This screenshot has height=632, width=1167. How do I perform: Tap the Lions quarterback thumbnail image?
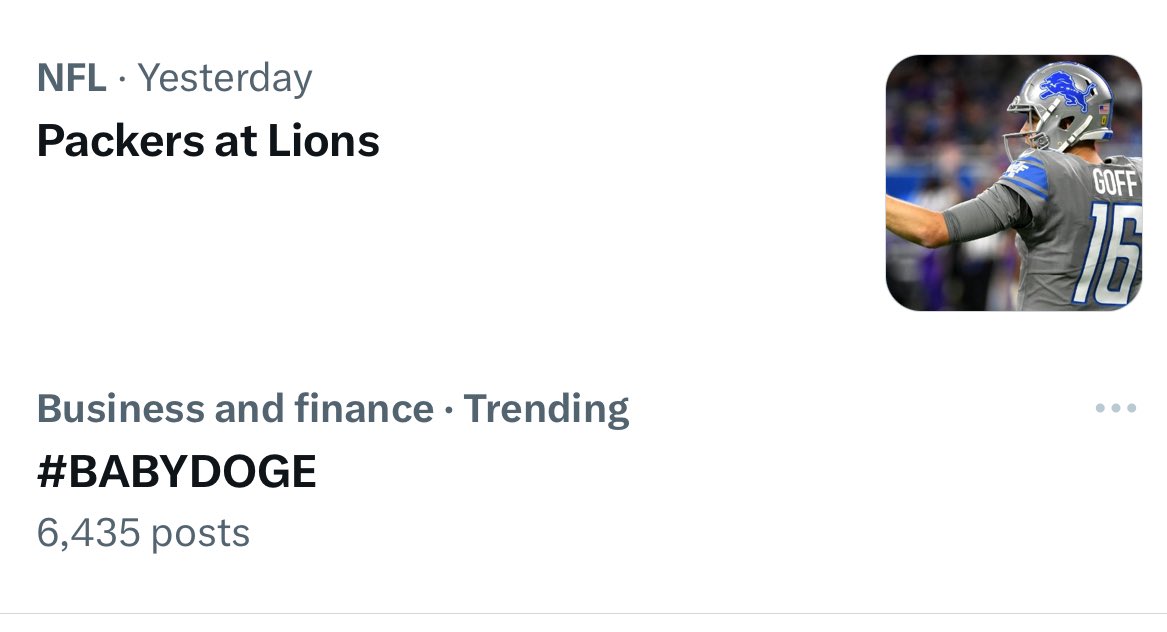point(1013,182)
